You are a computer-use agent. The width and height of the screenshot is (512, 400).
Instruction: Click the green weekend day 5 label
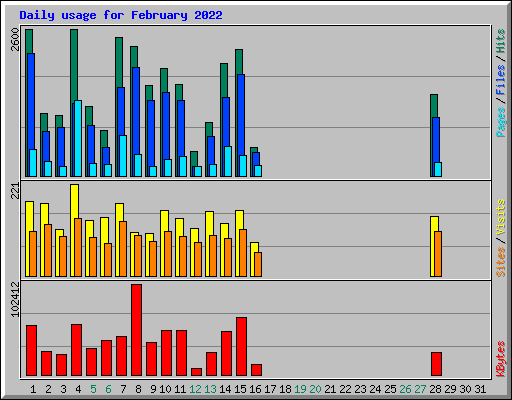coord(93,389)
